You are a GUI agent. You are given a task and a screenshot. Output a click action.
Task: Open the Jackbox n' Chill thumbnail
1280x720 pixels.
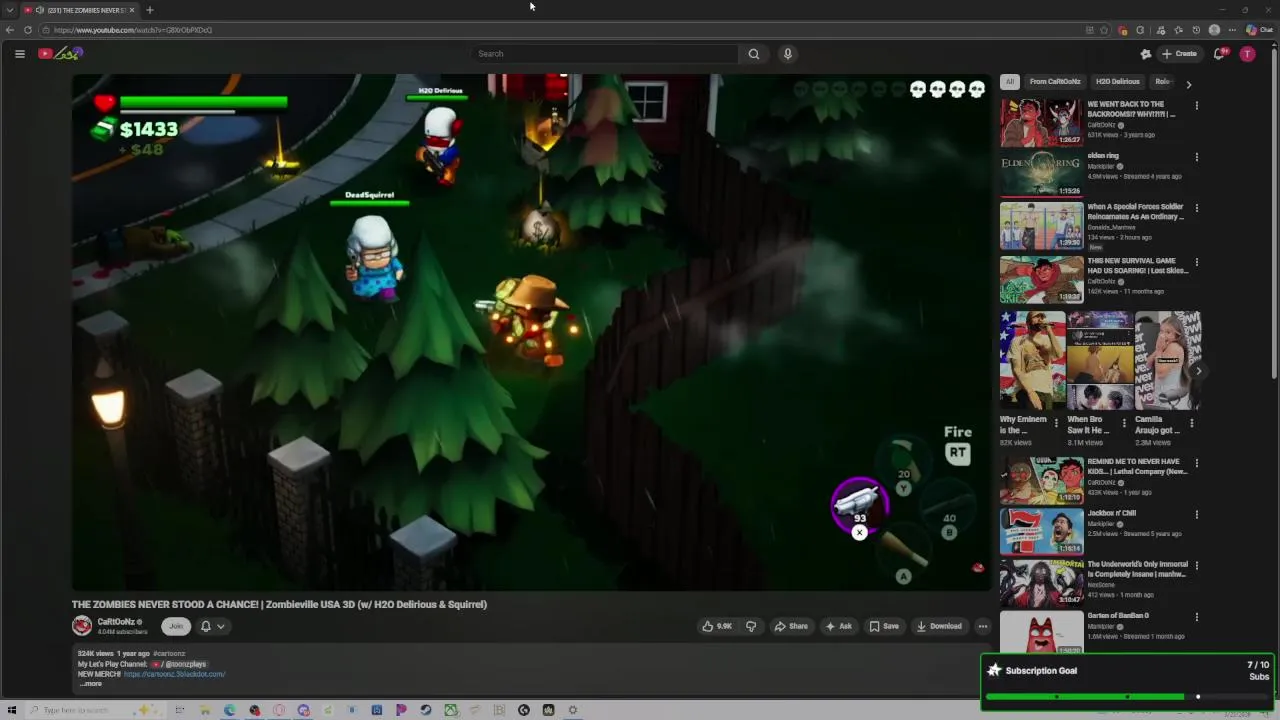1041,531
